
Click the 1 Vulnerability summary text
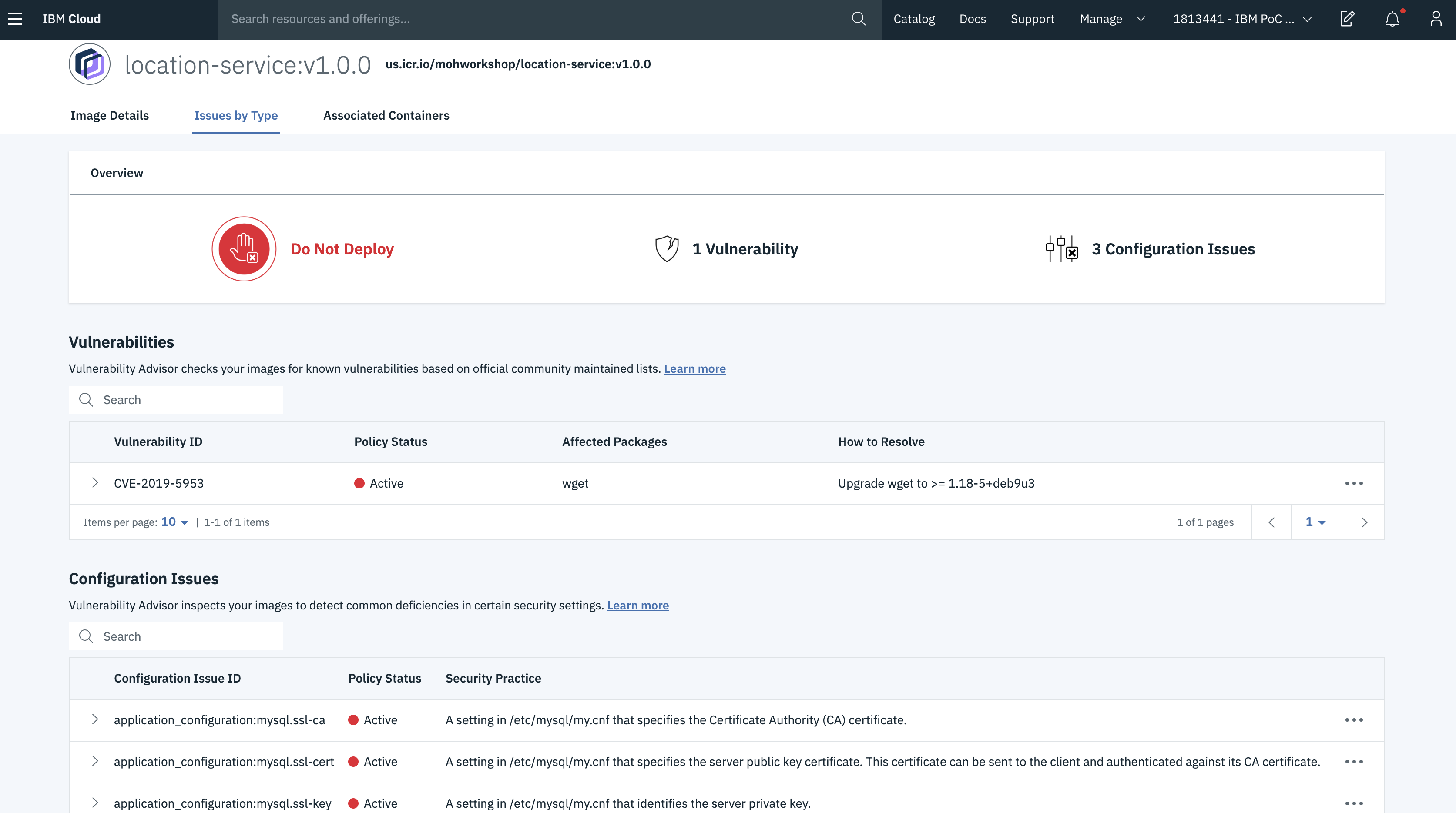745,249
